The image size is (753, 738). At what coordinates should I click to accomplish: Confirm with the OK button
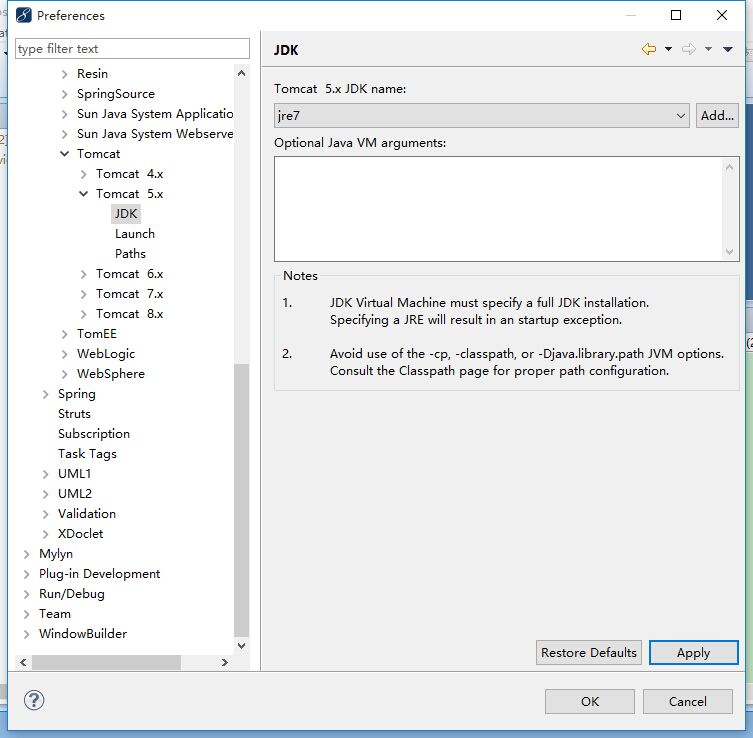click(x=590, y=702)
